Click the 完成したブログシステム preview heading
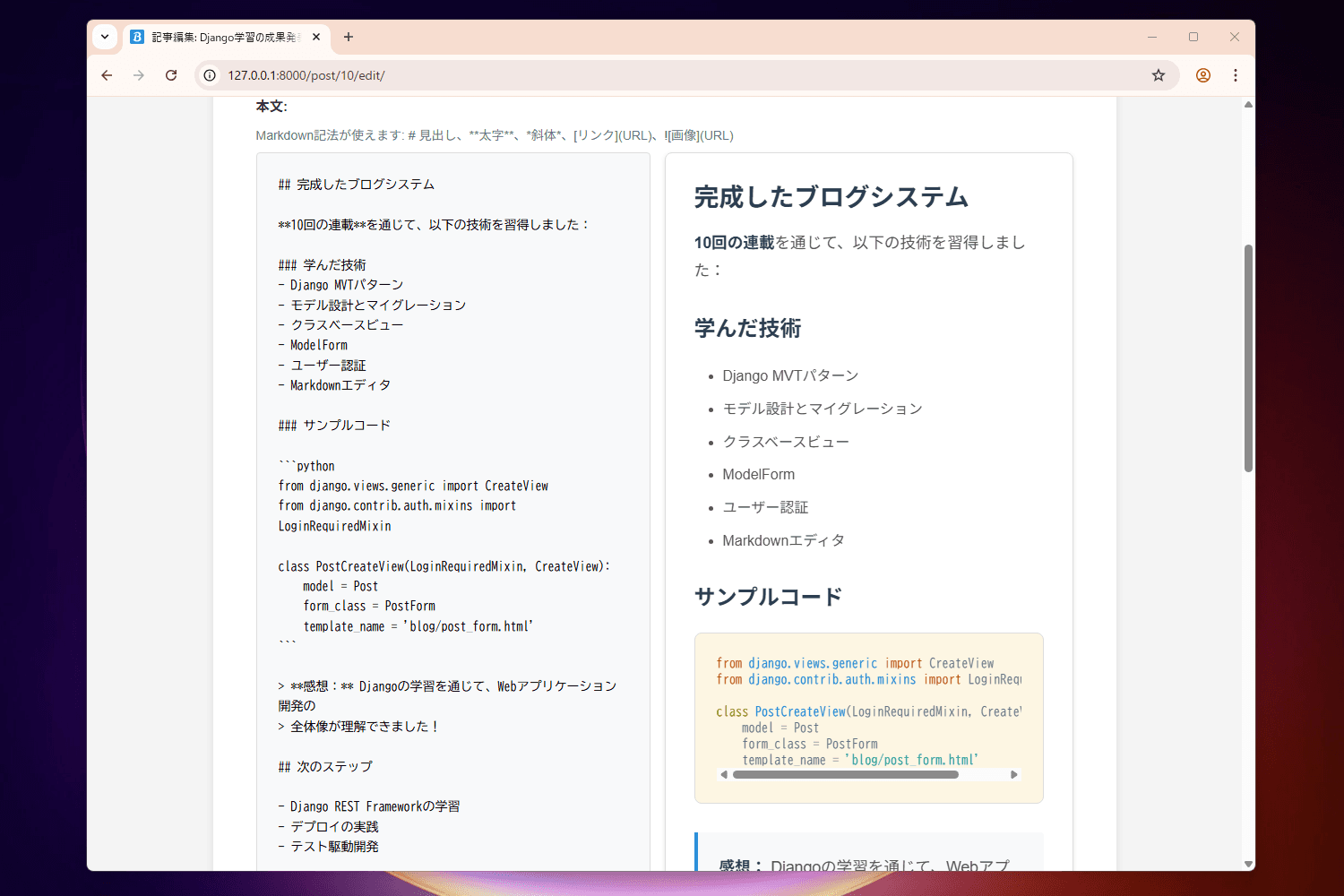This screenshot has width=1344, height=896. click(x=831, y=197)
